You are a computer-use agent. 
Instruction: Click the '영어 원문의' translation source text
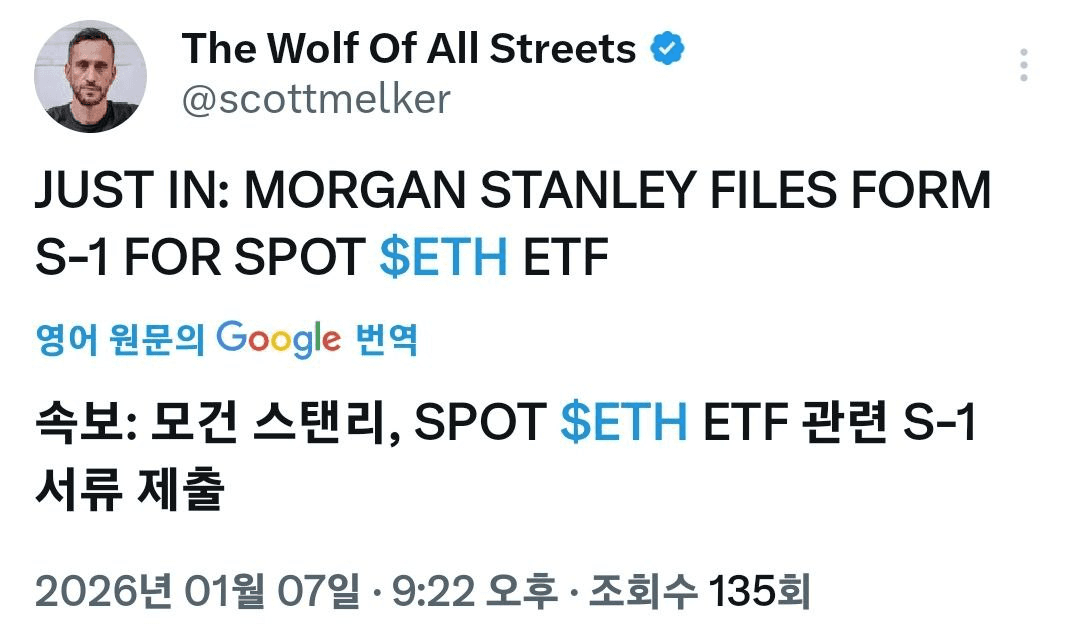point(119,342)
